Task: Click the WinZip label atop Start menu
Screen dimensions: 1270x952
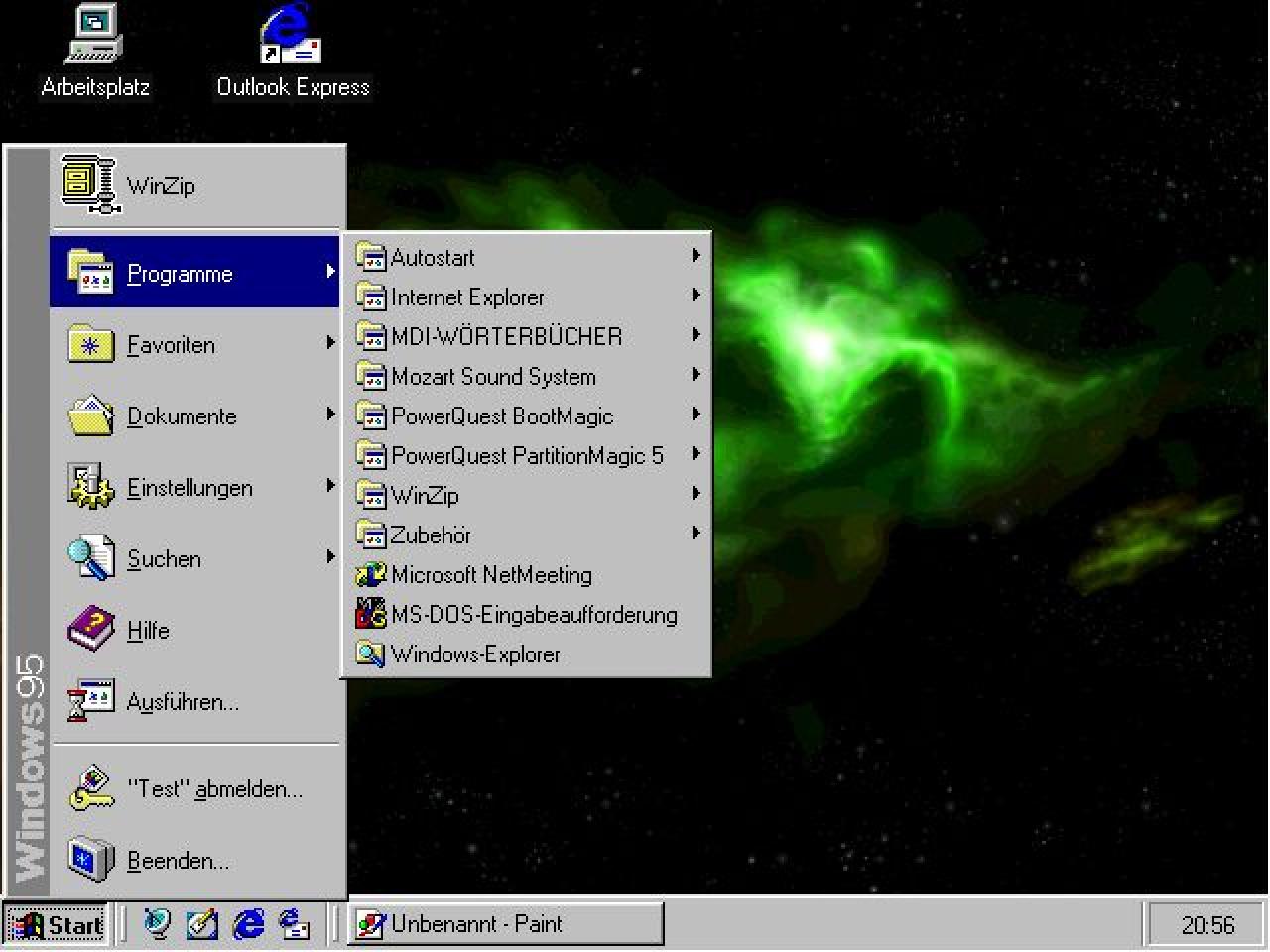Action: coord(161,185)
